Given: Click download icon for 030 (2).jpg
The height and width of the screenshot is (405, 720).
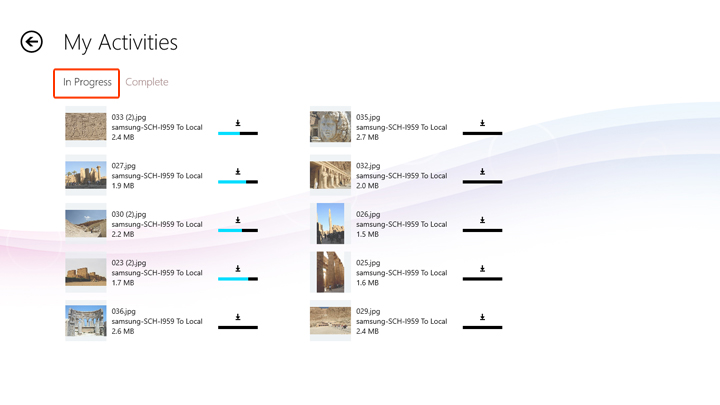Looking at the screenshot, I should tap(238, 221).
